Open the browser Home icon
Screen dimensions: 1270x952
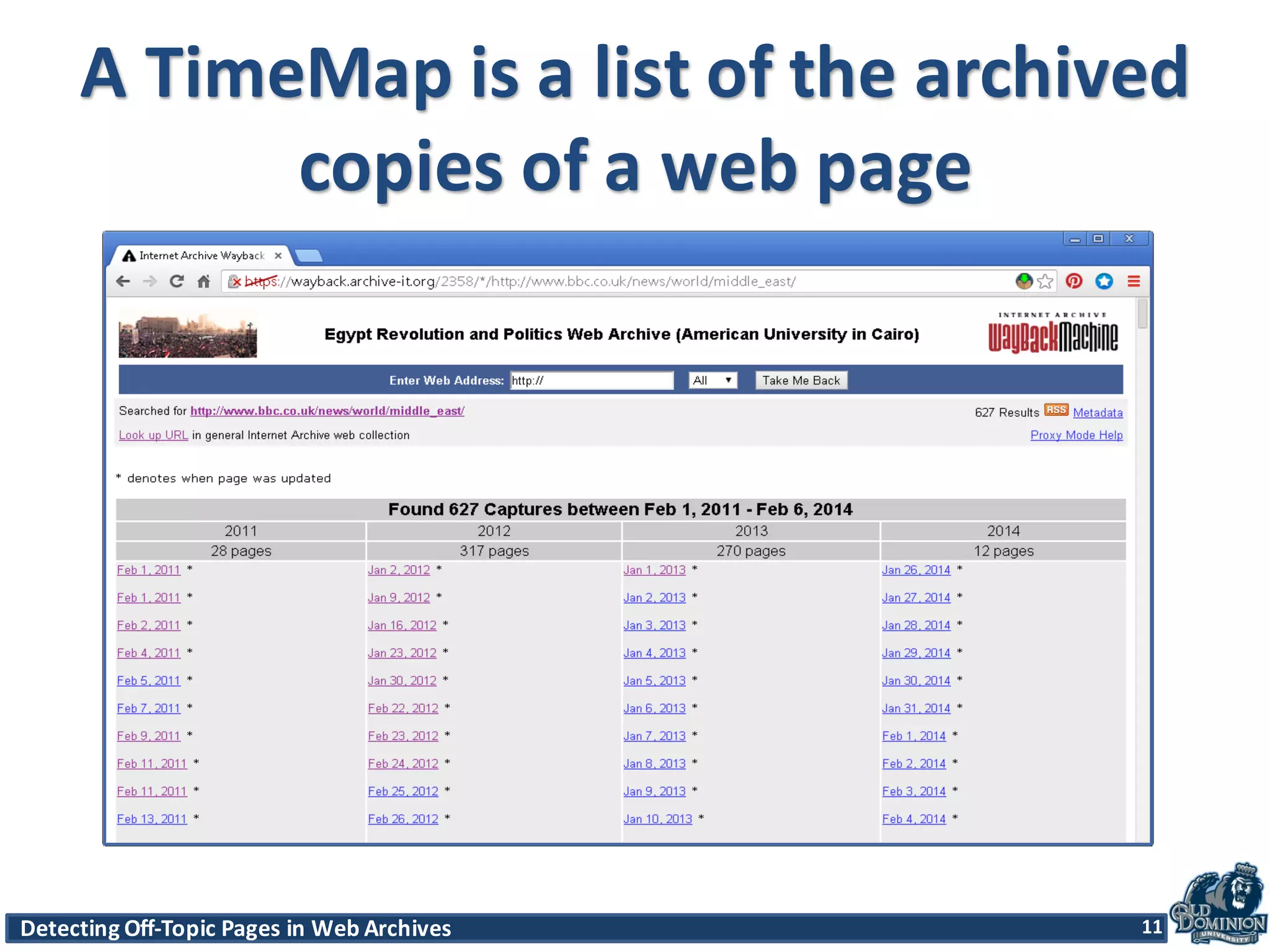point(203,281)
